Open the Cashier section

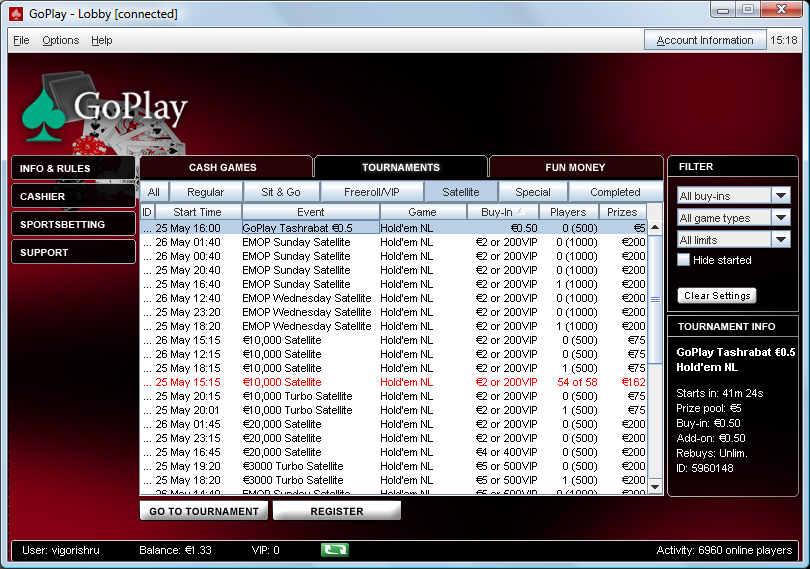(73, 196)
